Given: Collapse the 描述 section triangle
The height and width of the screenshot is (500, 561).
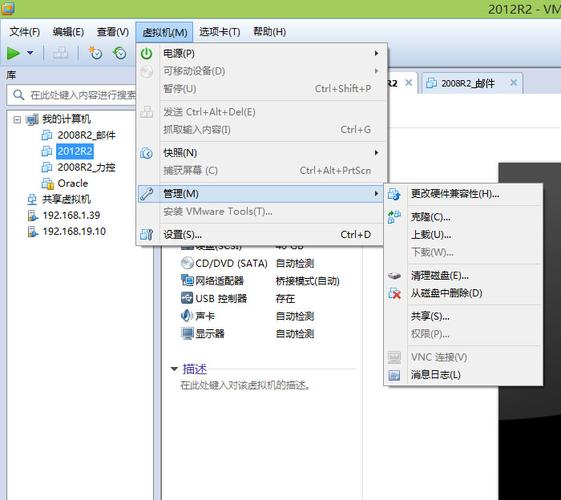Looking at the screenshot, I should click(174, 369).
